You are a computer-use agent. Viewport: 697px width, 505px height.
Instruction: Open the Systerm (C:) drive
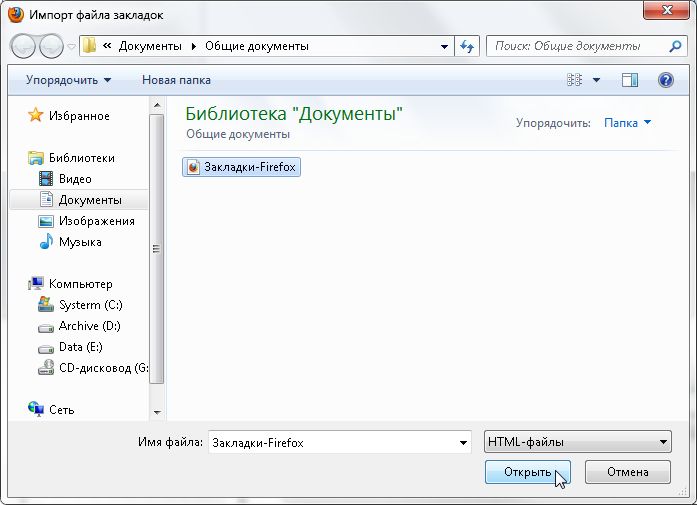[x=90, y=305]
